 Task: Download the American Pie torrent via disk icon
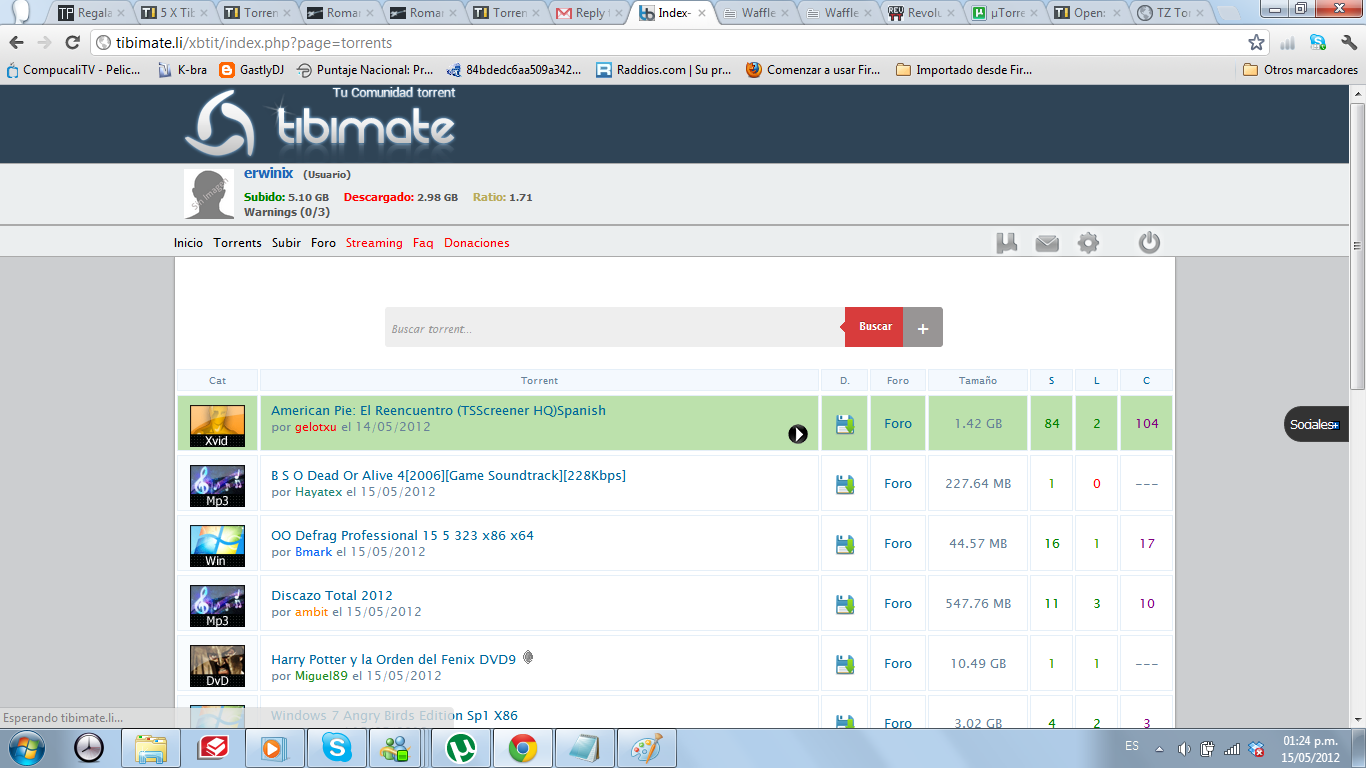(x=845, y=424)
